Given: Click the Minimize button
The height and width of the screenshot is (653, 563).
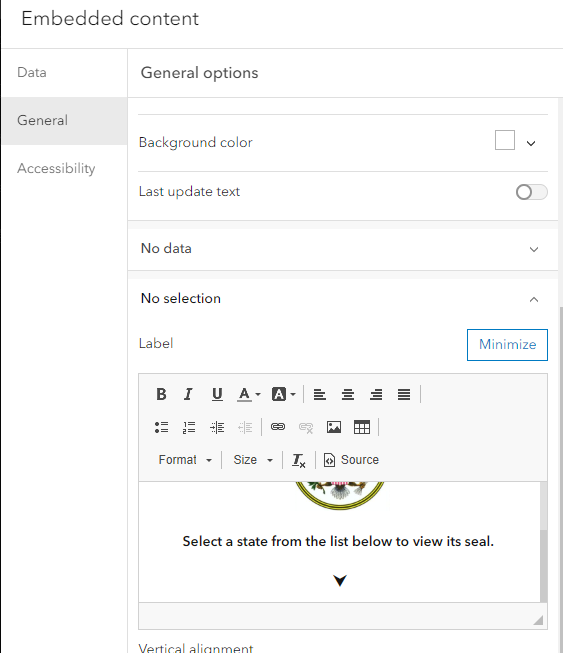Looking at the screenshot, I should pyautogui.click(x=507, y=345).
